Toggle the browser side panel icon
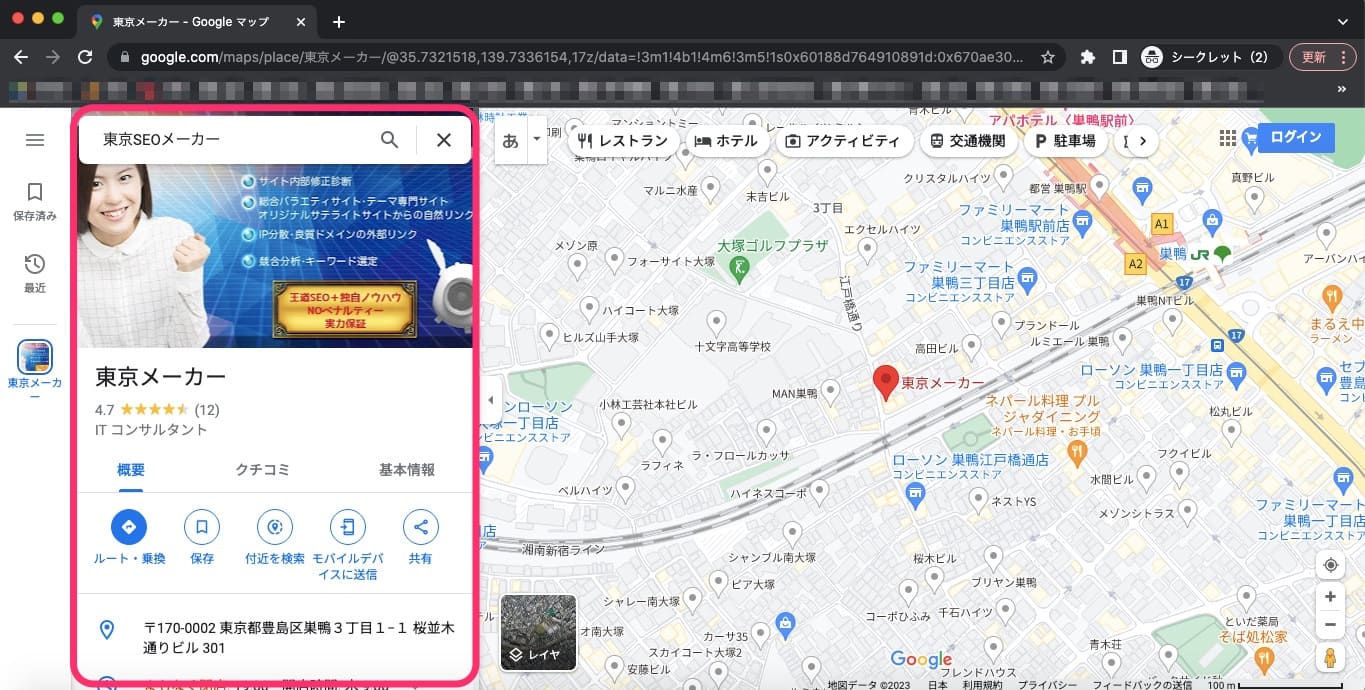This screenshot has height=690, width=1365. click(x=1120, y=57)
